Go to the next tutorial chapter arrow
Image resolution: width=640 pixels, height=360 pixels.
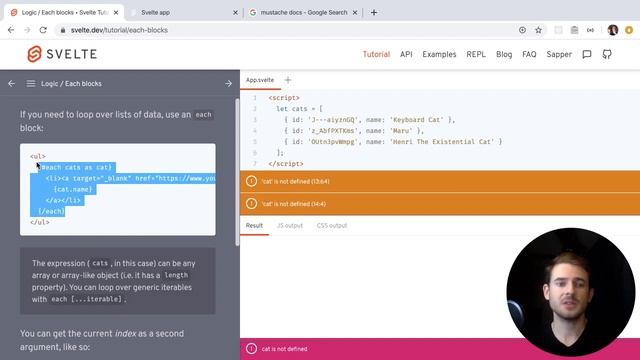[x=228, y=83]
